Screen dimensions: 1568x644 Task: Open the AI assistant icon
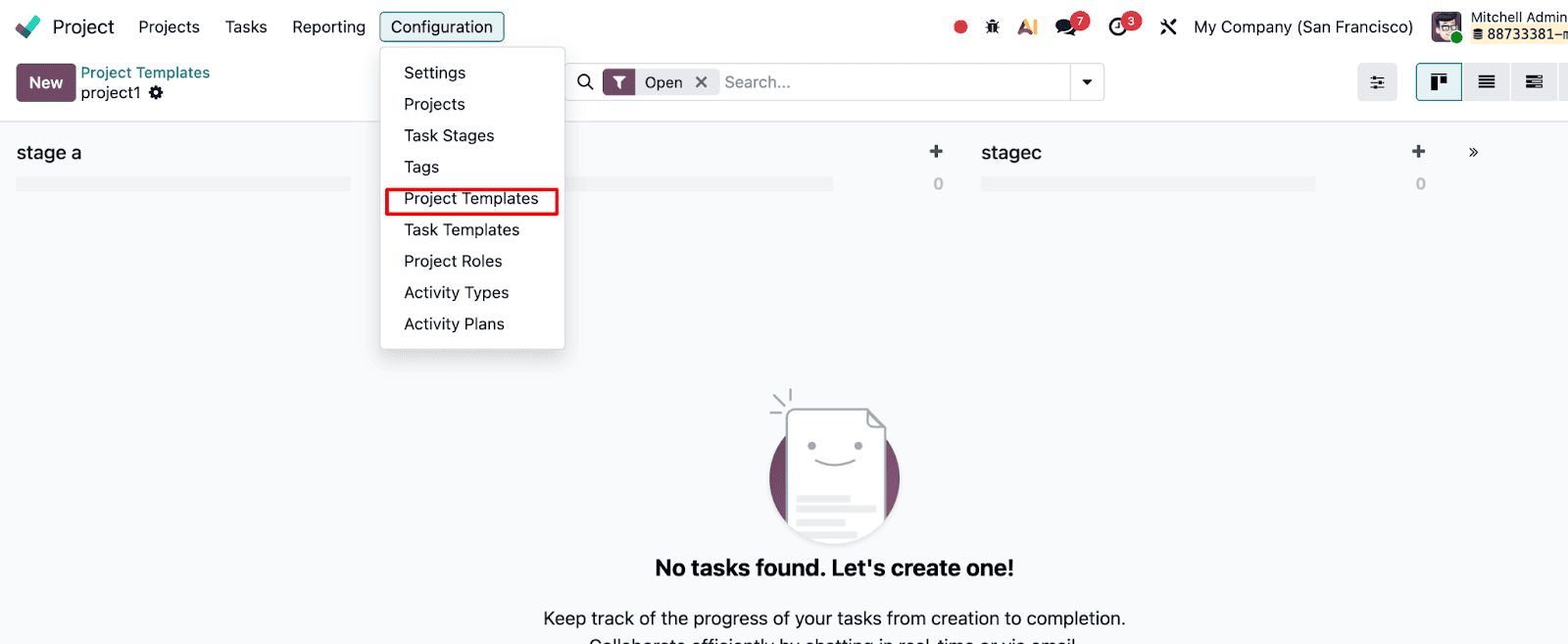1027,26
